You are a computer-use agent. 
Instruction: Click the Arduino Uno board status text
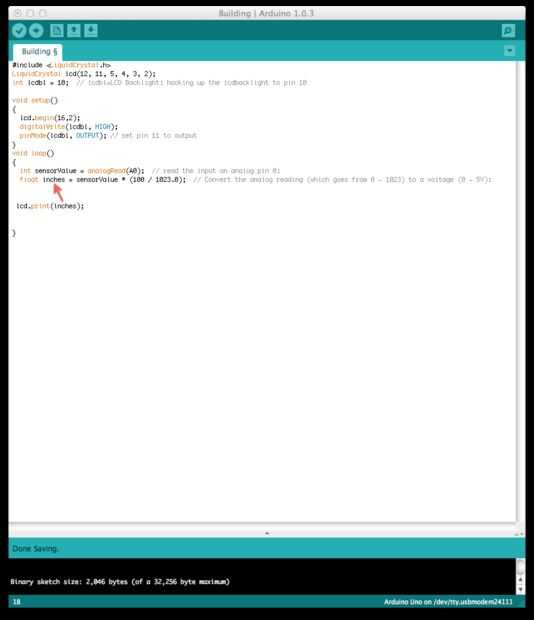[x=448, y=602]
